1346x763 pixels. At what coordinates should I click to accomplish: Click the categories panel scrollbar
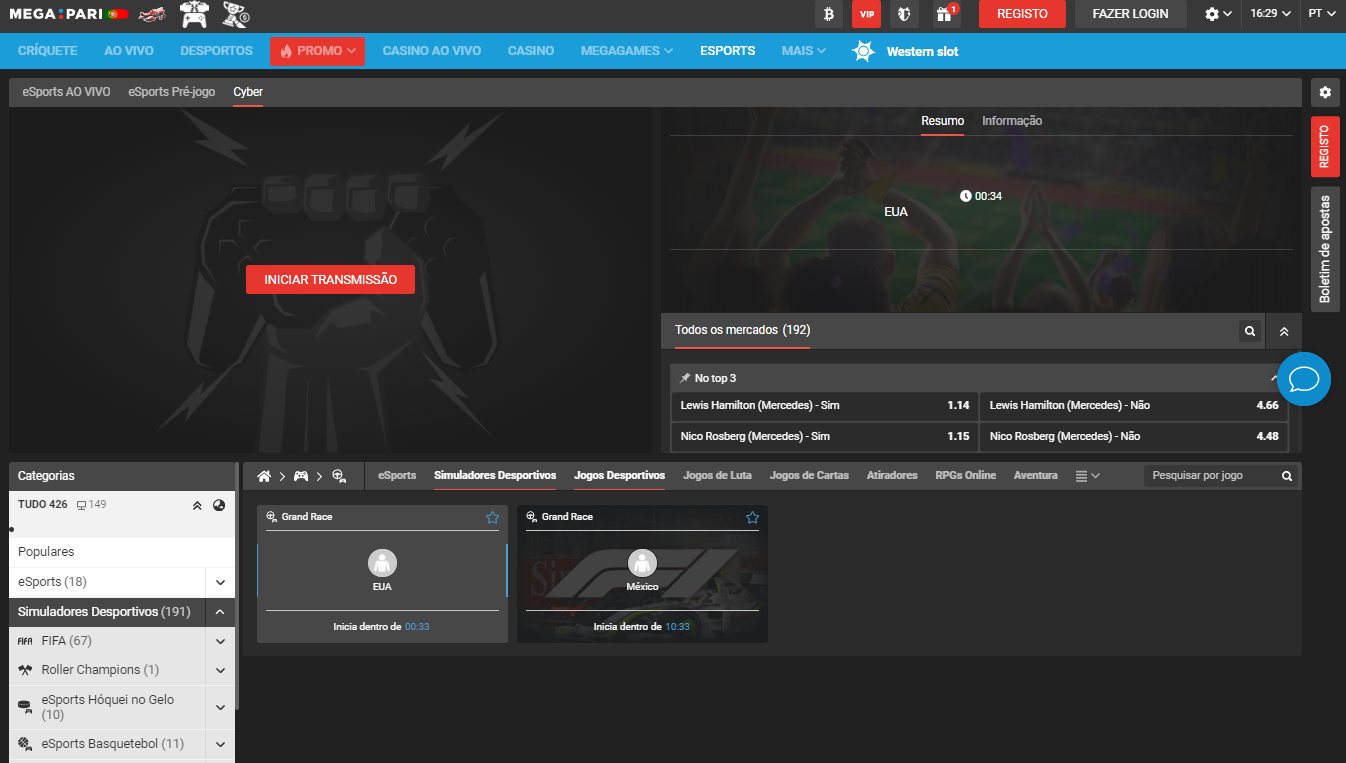coord(237,600)
